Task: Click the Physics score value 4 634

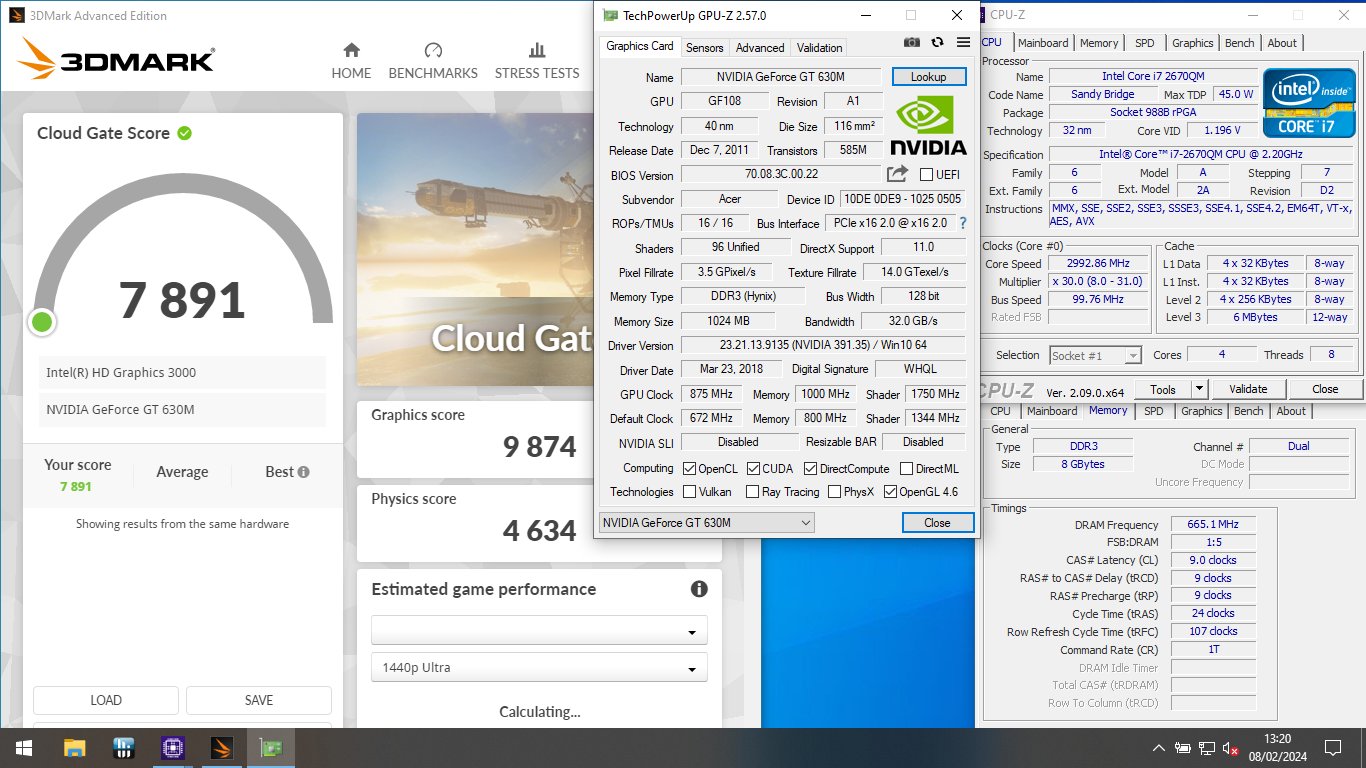Action: coord(540,530)
